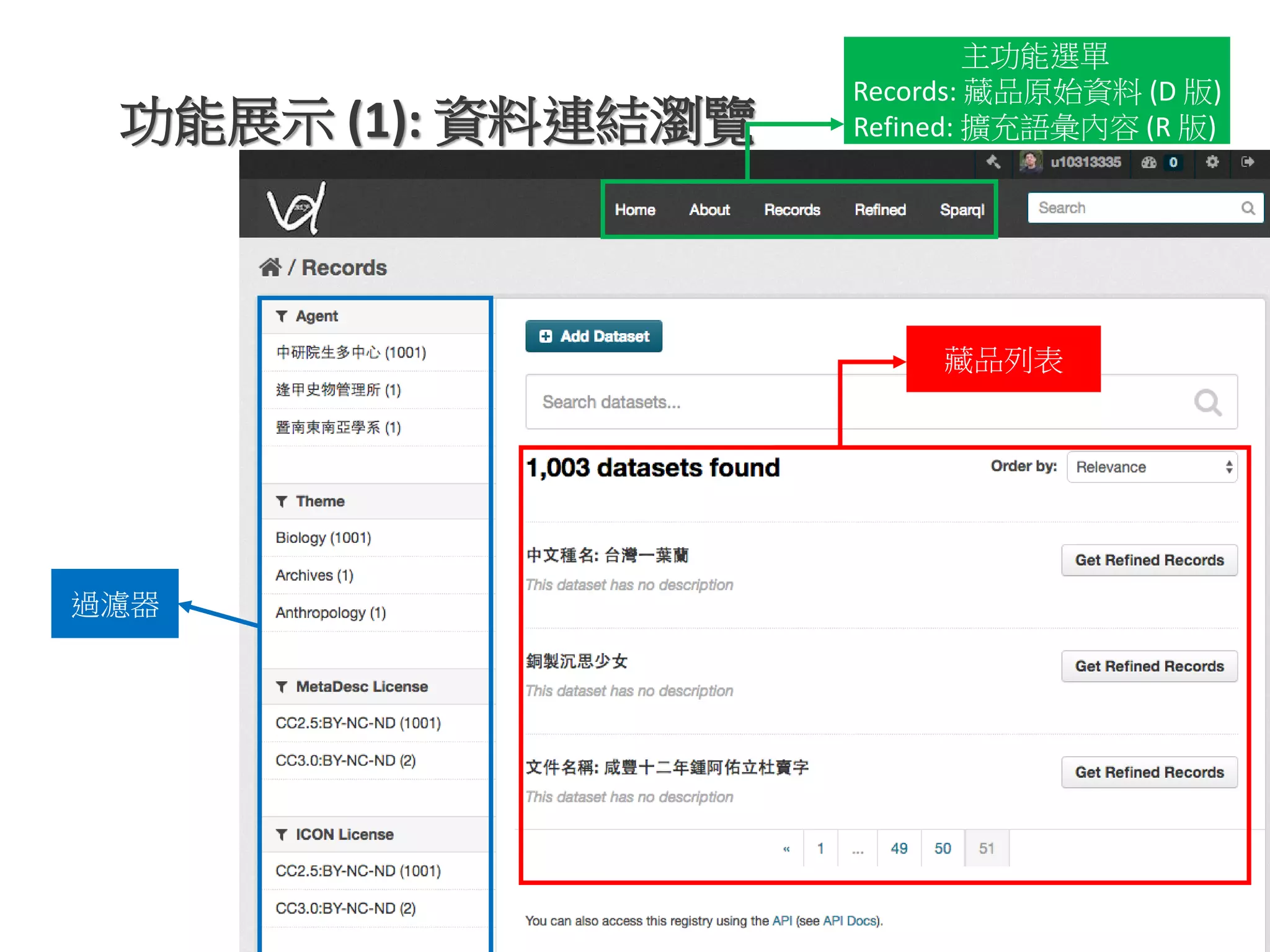This screenshot has width=1270, height=952.
Task: Filter by MetaDesc License CC3.0:BY-NC-ND (2)
Action: 345,760
